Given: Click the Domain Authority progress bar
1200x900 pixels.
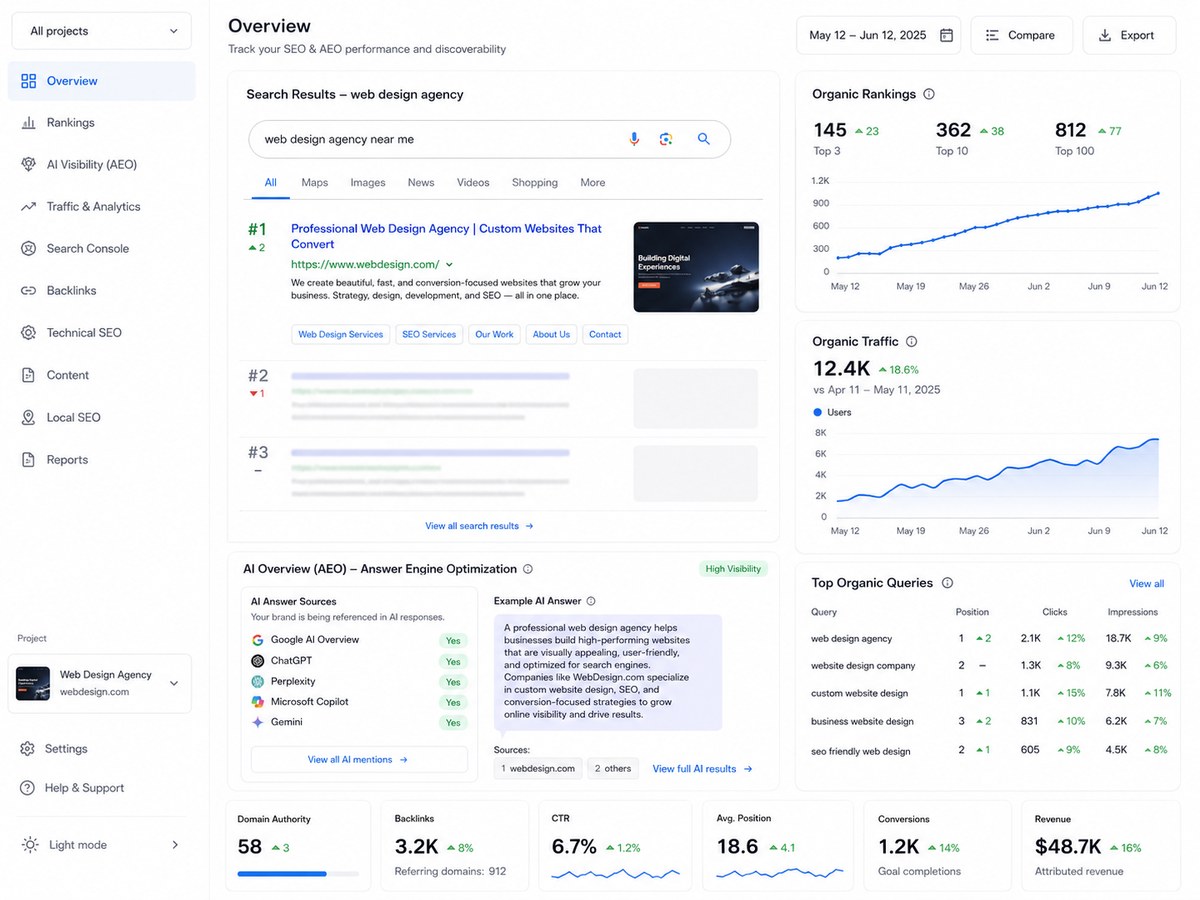Looking at the screenshot, I should pyautogui.click(x=298, y=874).
